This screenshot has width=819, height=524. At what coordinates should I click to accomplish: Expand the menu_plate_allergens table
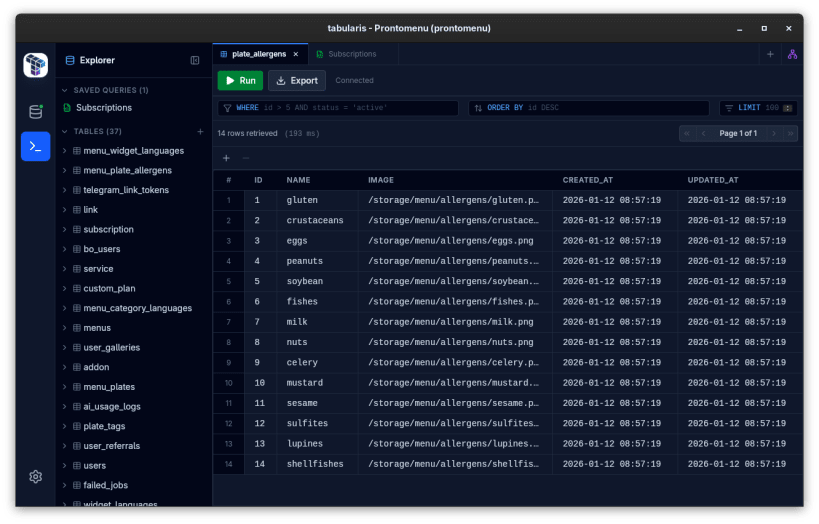pyautogui.click(x=65, y=171)
